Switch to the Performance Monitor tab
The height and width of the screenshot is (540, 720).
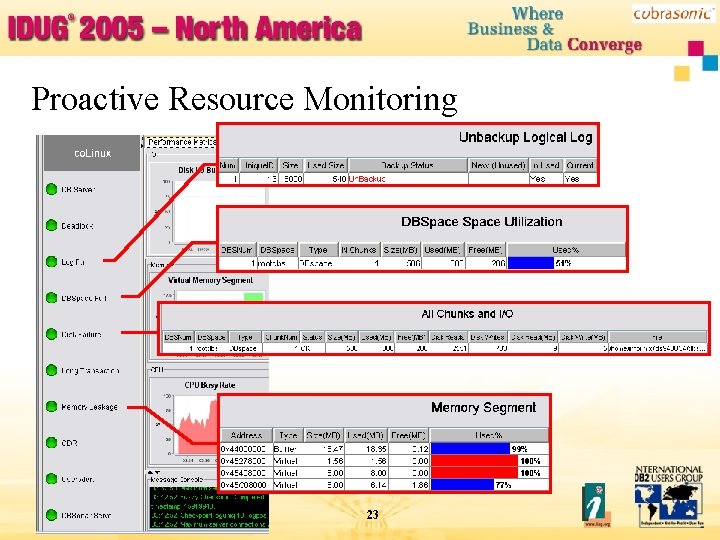pyautogui.click(x=181, y=142)
